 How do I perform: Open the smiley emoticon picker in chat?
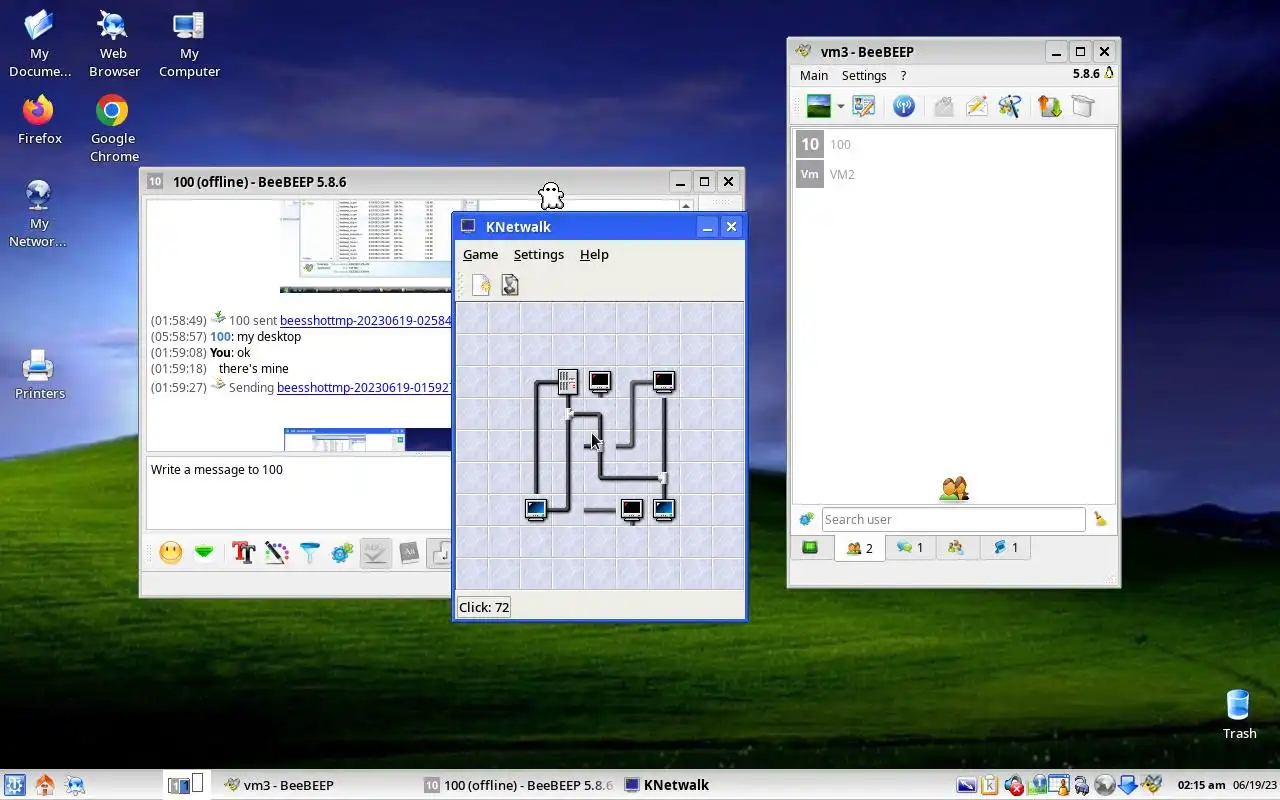pyautogui.click(x=171, y=553)
